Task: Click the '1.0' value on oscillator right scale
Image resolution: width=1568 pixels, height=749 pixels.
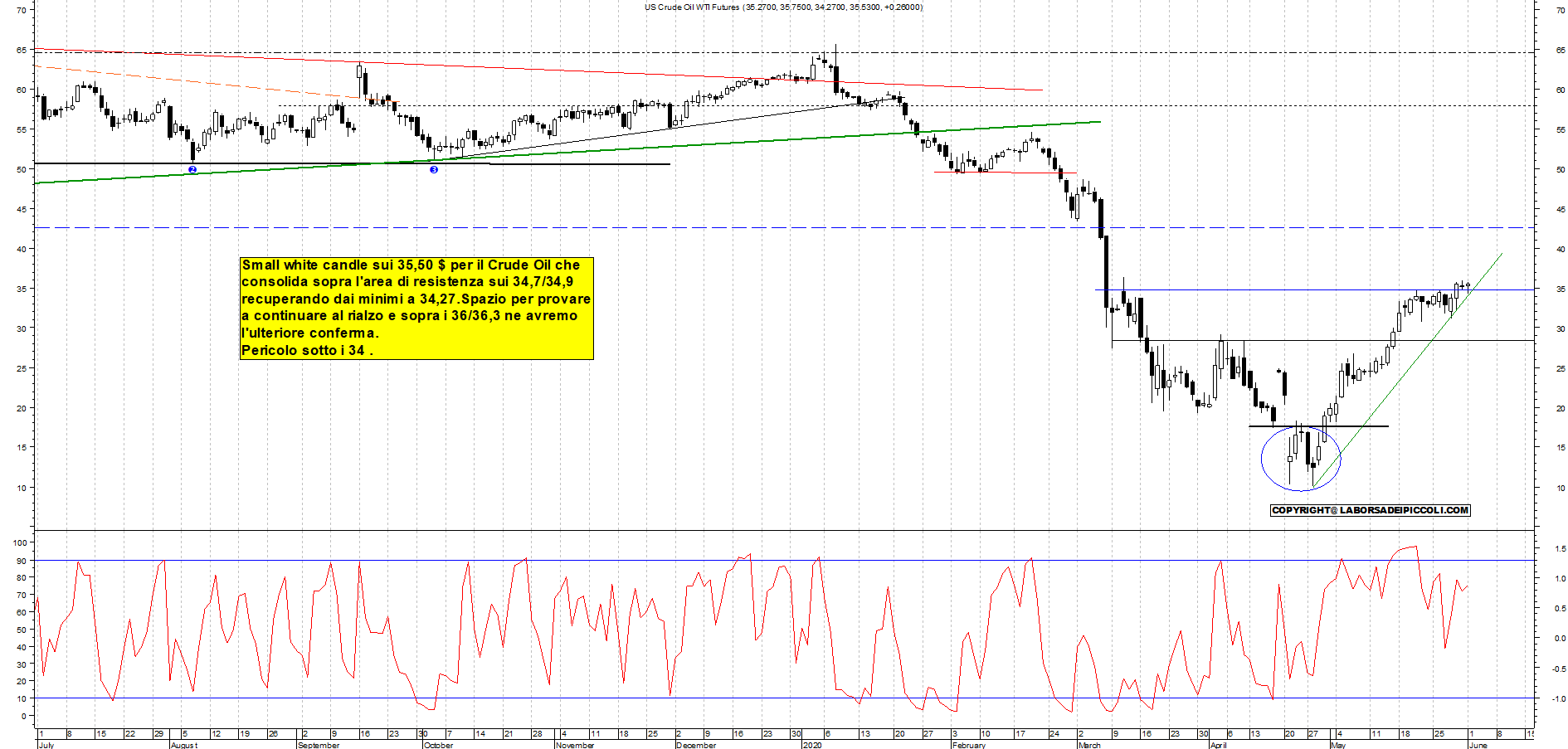Action: pos(1560,579)
